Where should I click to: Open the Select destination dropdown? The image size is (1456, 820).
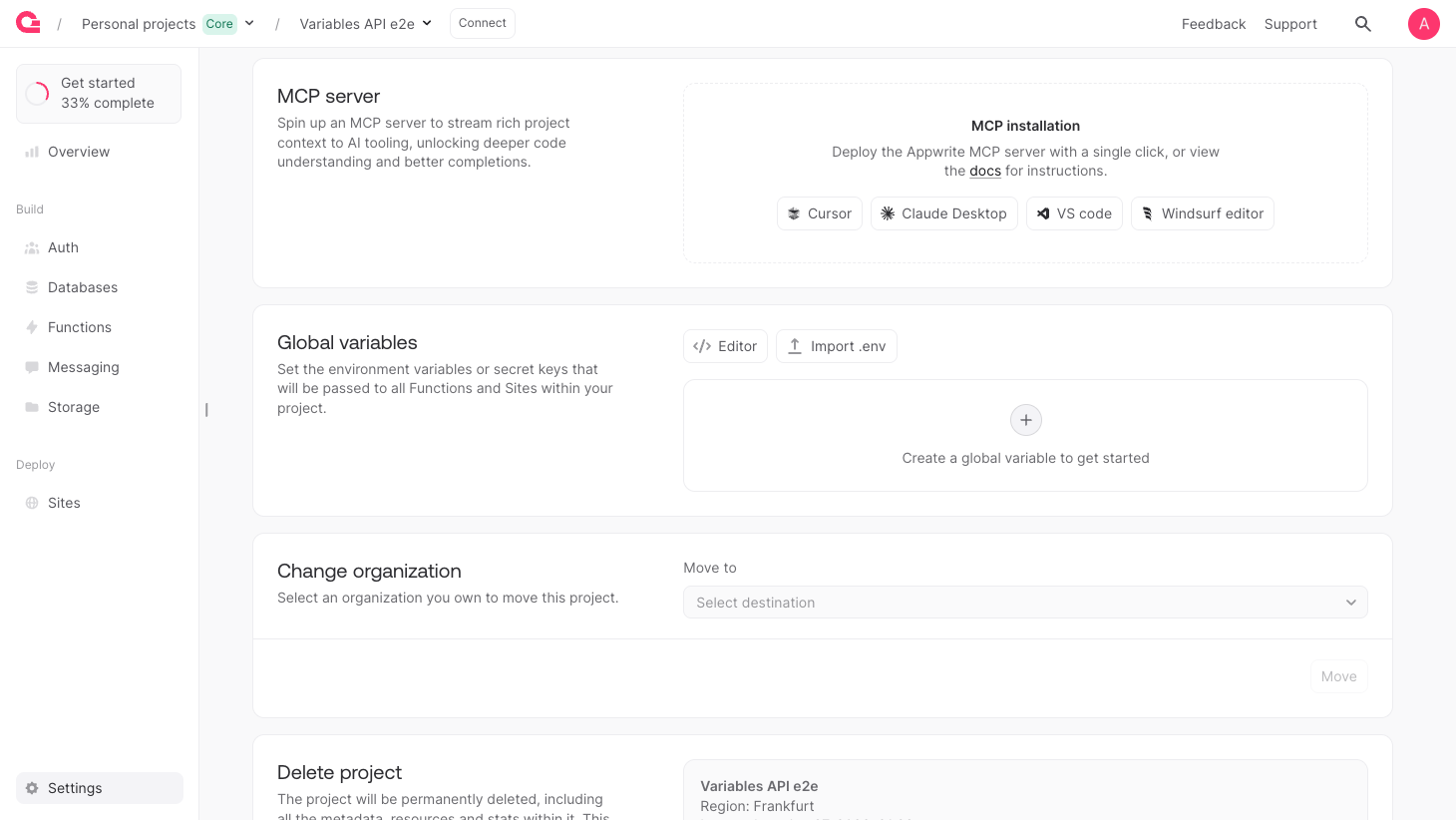[1025, 602]
